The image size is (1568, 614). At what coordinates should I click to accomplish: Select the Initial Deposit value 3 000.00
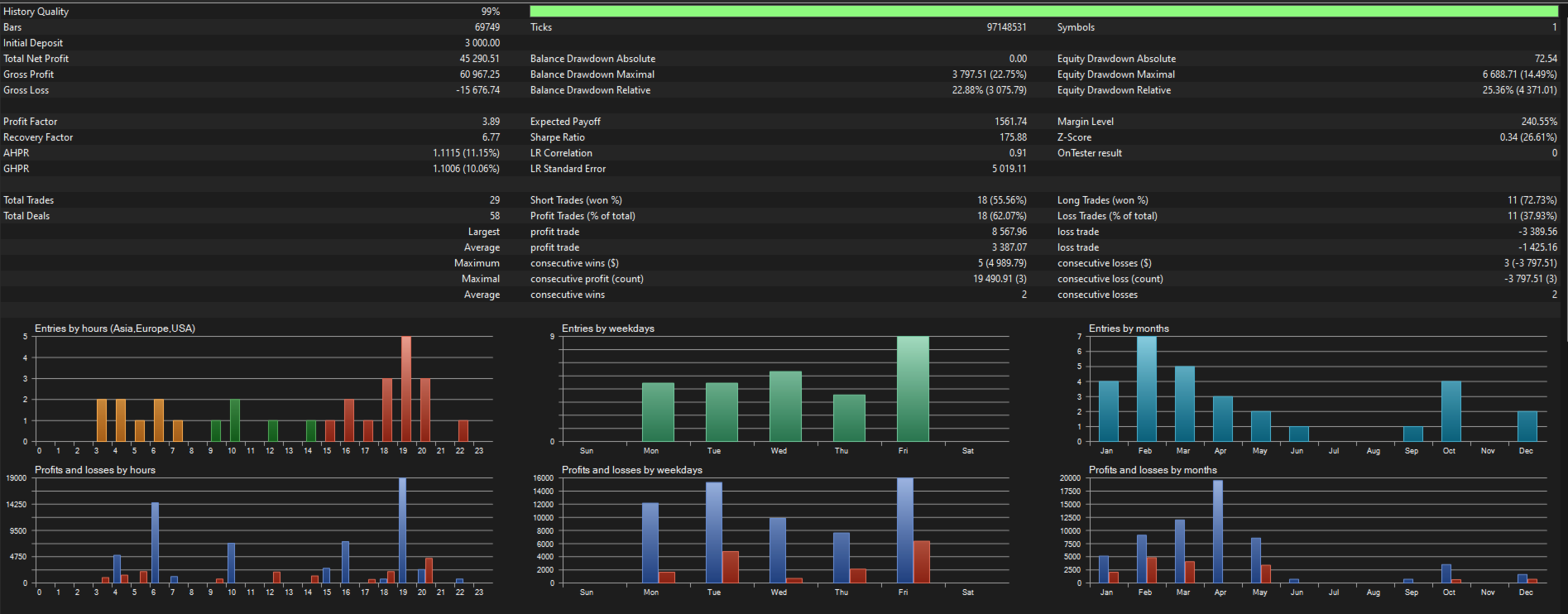482,43
